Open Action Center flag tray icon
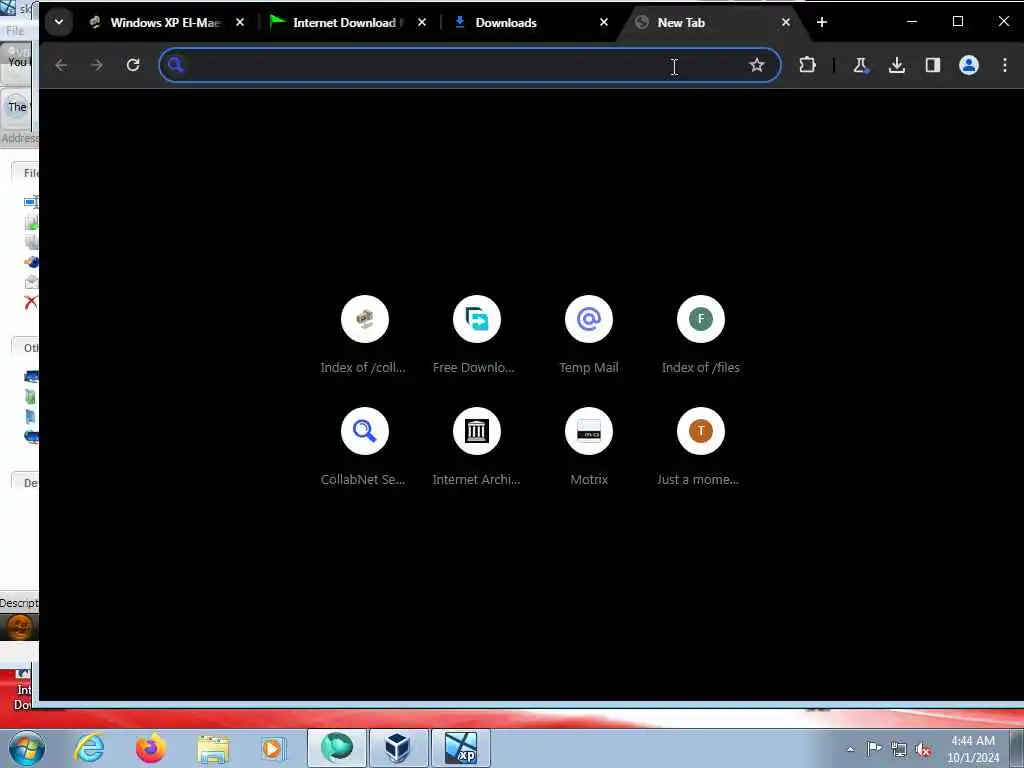 874,749
